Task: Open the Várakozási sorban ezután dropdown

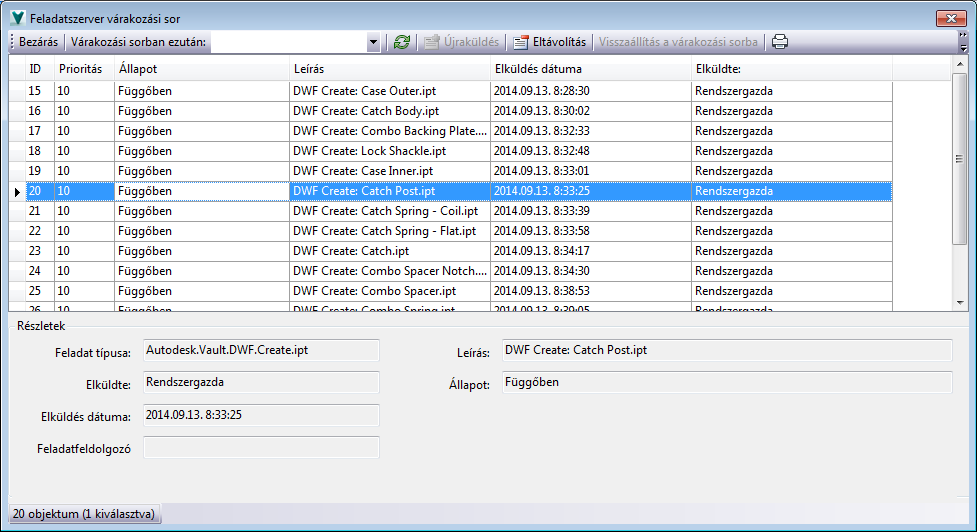Action: click(373, 42)
